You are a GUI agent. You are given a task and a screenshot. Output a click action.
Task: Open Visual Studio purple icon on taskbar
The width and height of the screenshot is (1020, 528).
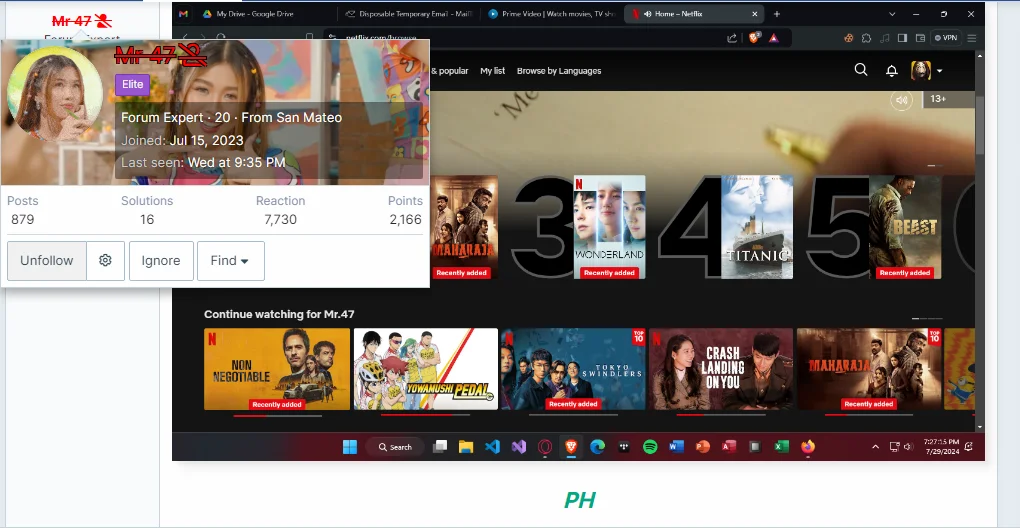[x=518, y=447]
